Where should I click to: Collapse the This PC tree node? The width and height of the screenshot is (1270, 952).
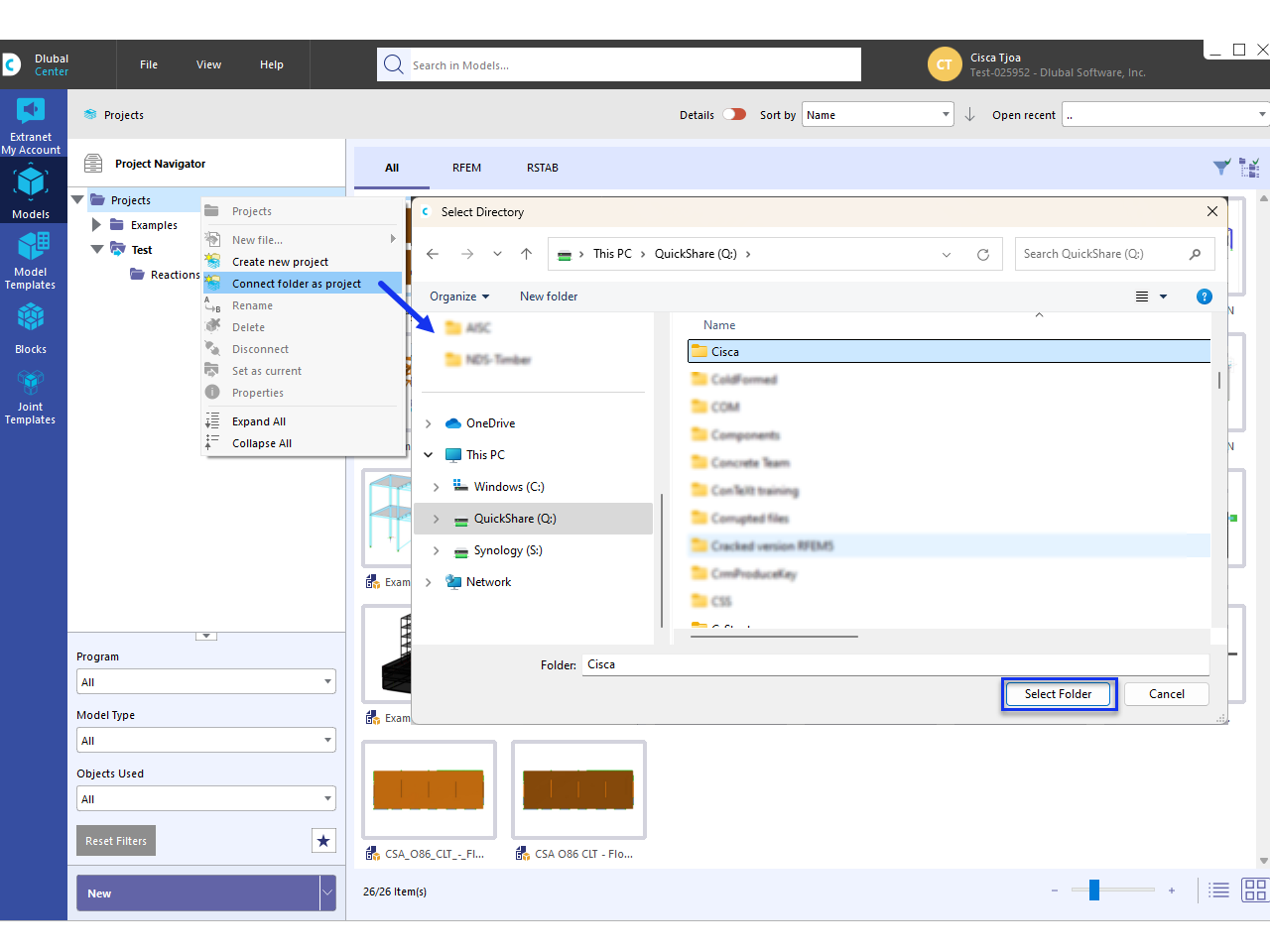click(429, 454)
